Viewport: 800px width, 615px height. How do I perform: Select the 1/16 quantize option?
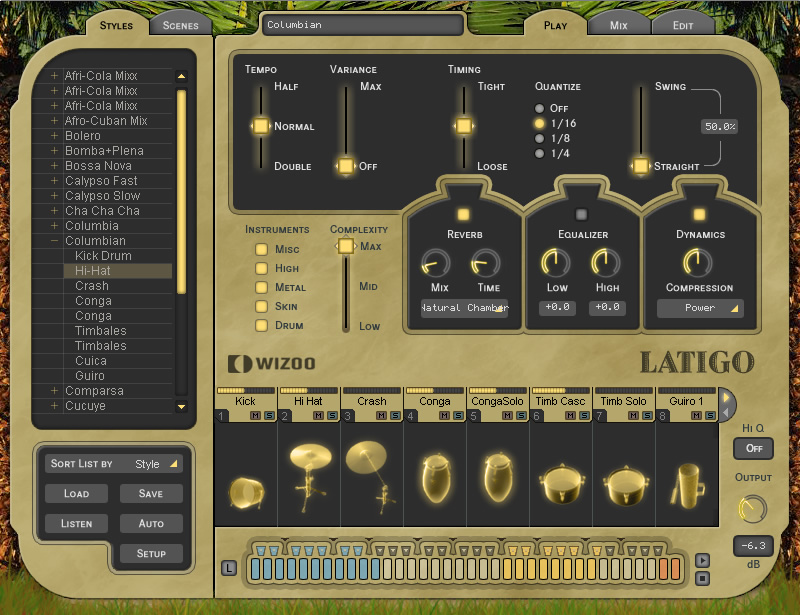tap(539, 123)
